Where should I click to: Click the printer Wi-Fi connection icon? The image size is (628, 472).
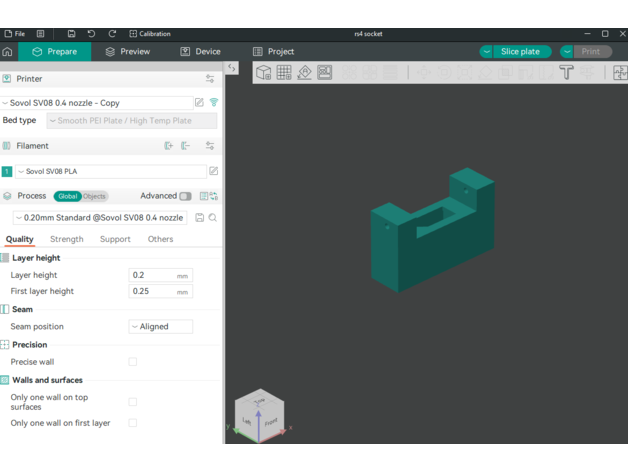[214, 103]
